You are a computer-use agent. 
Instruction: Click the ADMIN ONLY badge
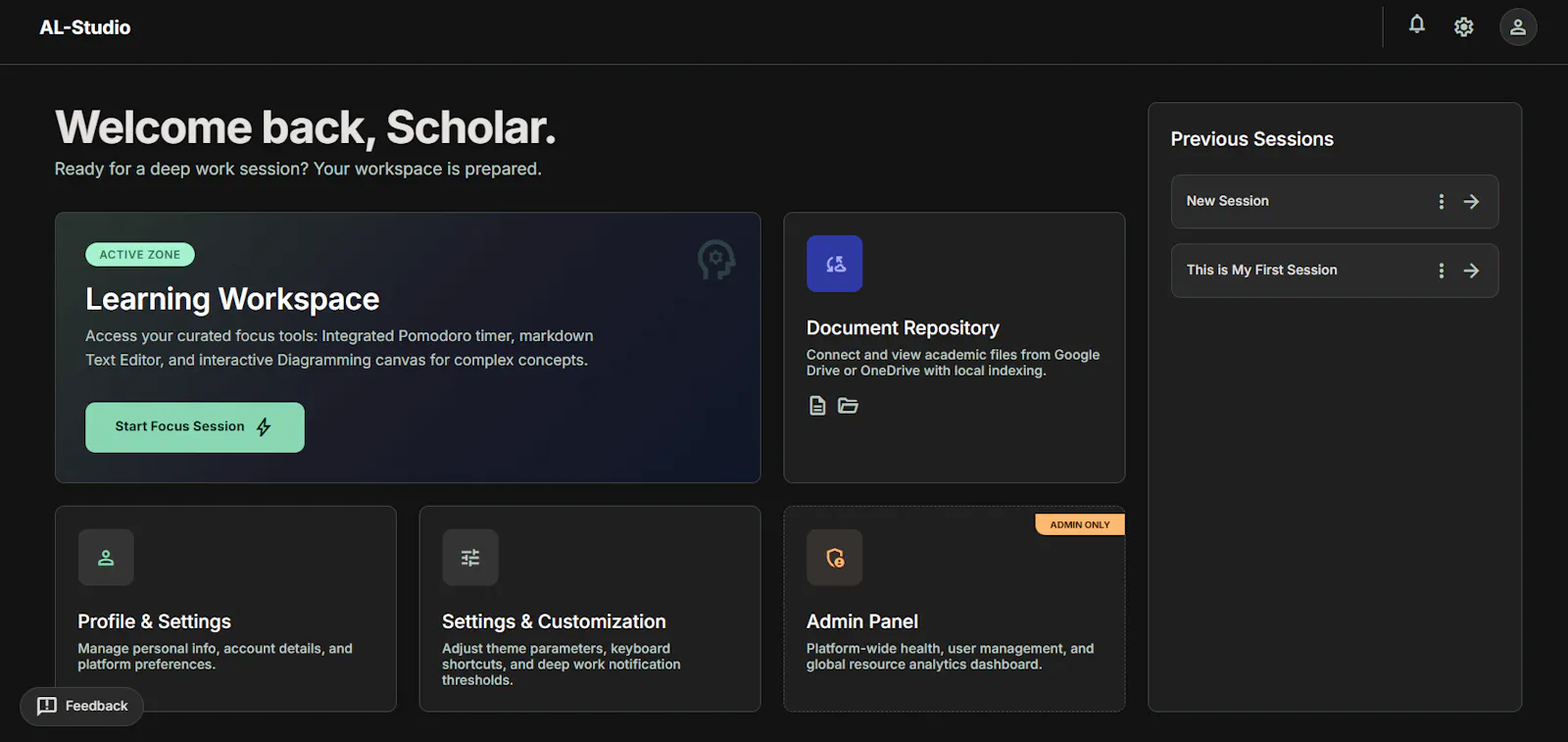coord(1080,524)
